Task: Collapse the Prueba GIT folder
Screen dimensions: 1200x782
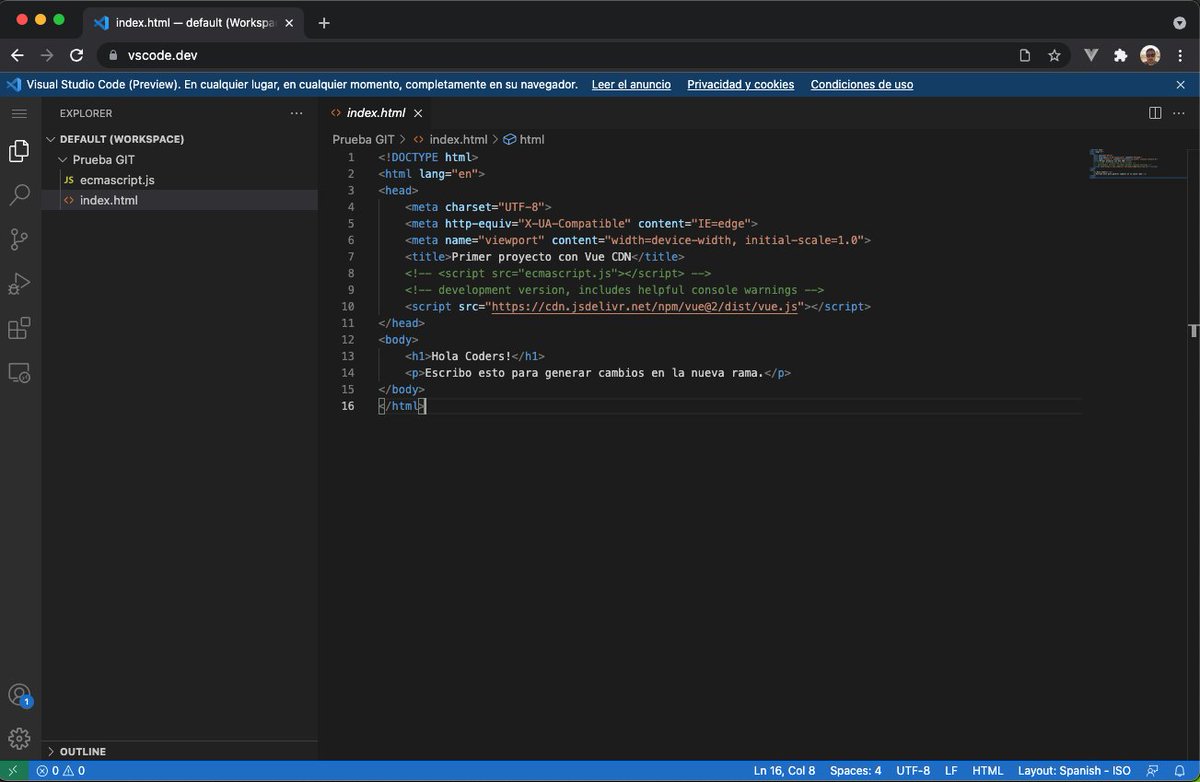Action: pos(103,160)
